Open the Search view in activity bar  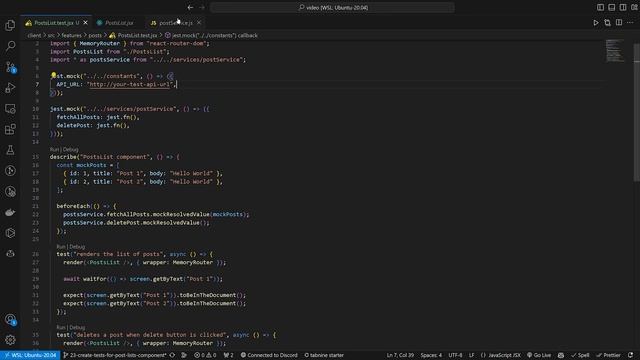10,46
